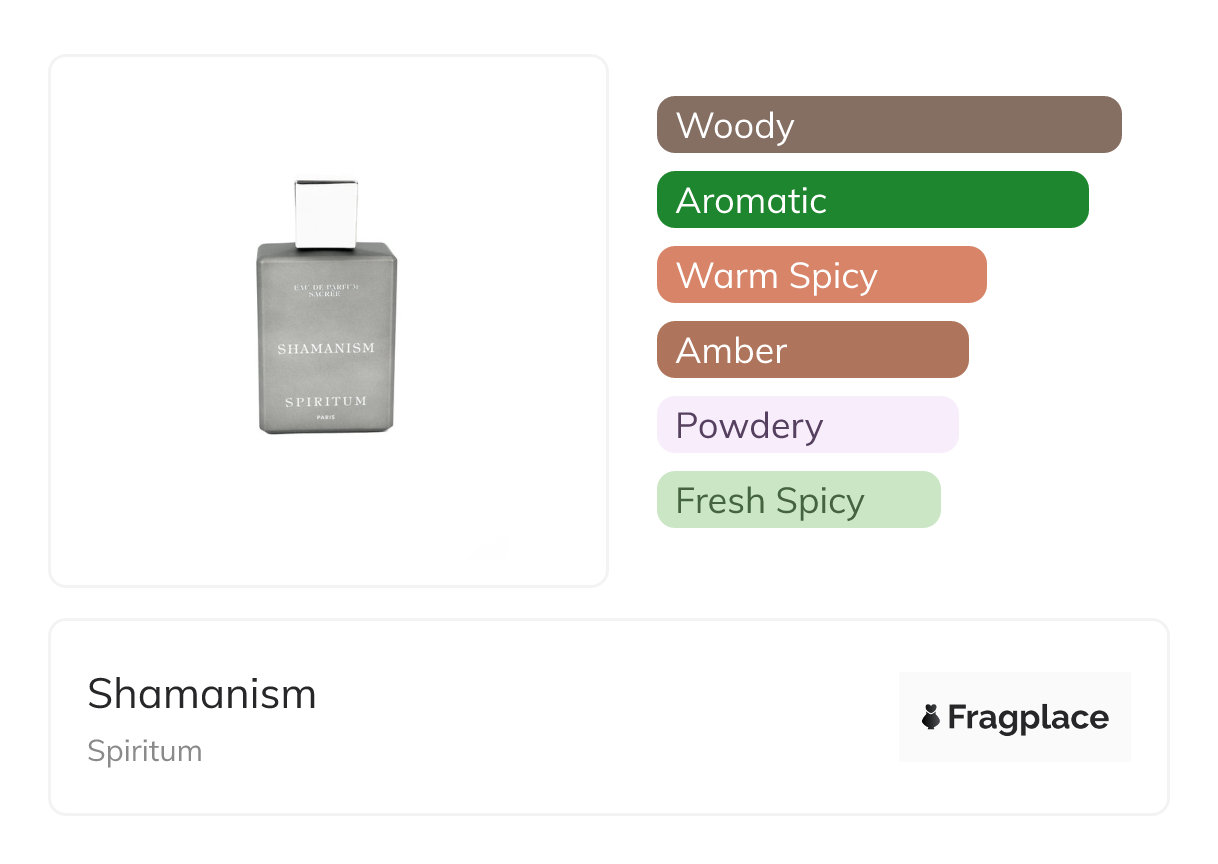The height and width of the screenshot is (864, 1218).
Task: Click the Eau de Parfum Sacrée bottle text
Action: click(326, 290)
